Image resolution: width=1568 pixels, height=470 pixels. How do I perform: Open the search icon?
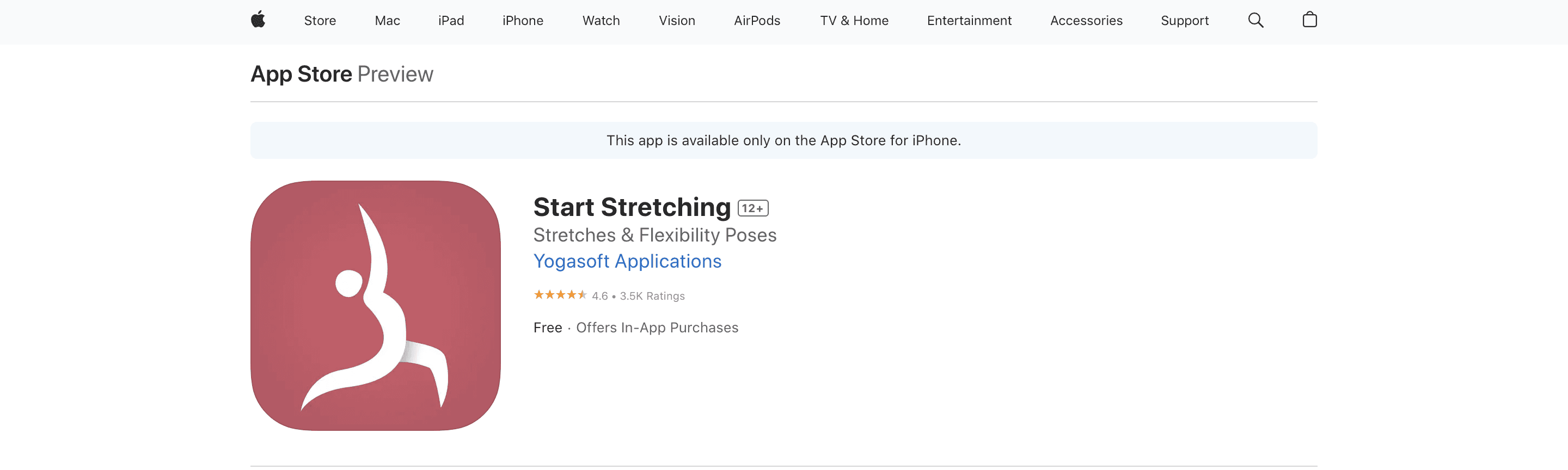pyautogui.click(x=1255, y=20)
